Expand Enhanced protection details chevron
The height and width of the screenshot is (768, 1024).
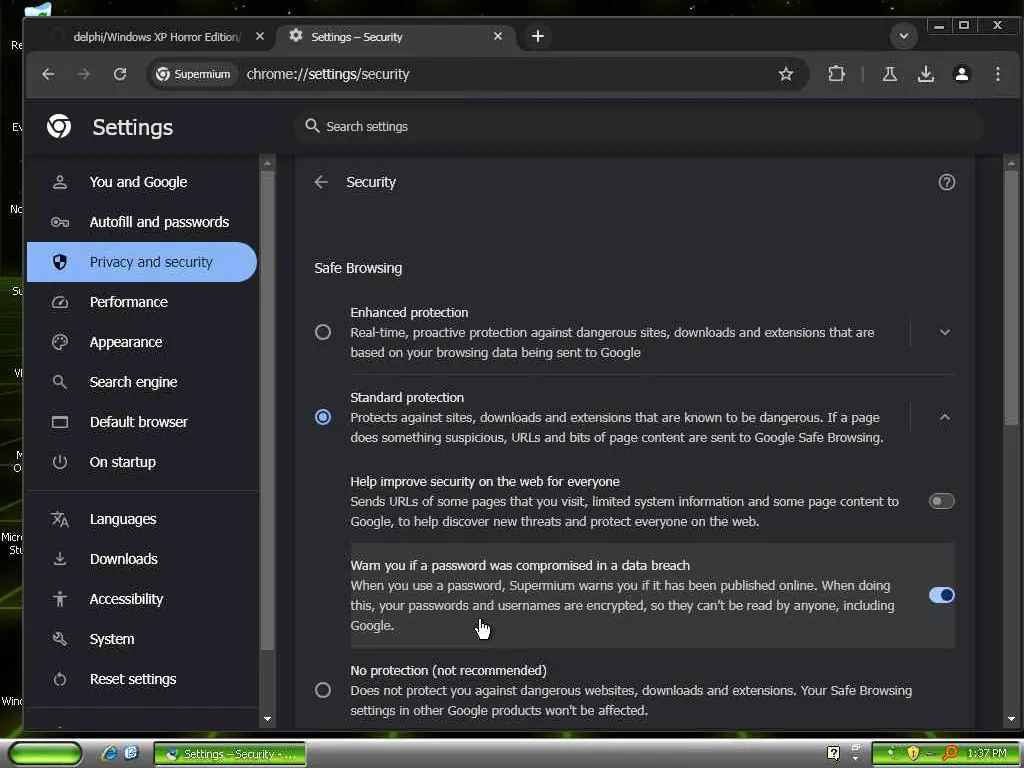[x=944, y=332]
